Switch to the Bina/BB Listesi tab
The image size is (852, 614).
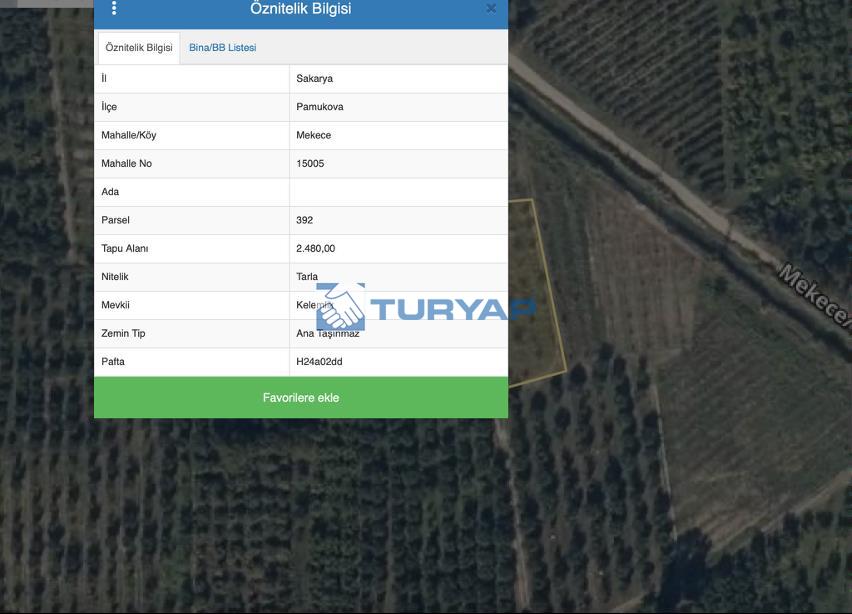click(x=222, y=48)
